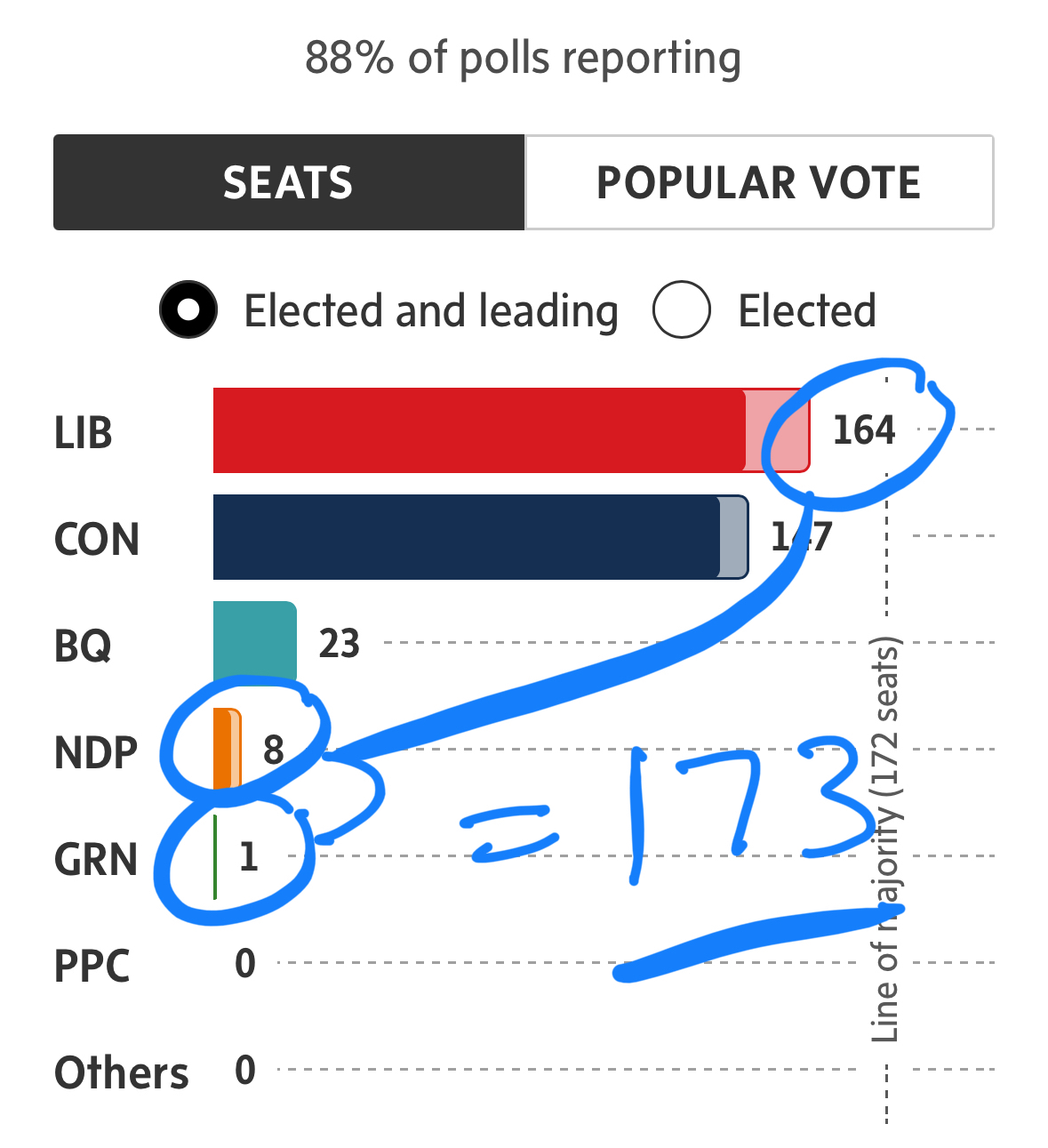Click the gray leading segment of CON bar
Image resolution: width=1048 pixels, height=1148 pixels.
(x=733, y=537)
